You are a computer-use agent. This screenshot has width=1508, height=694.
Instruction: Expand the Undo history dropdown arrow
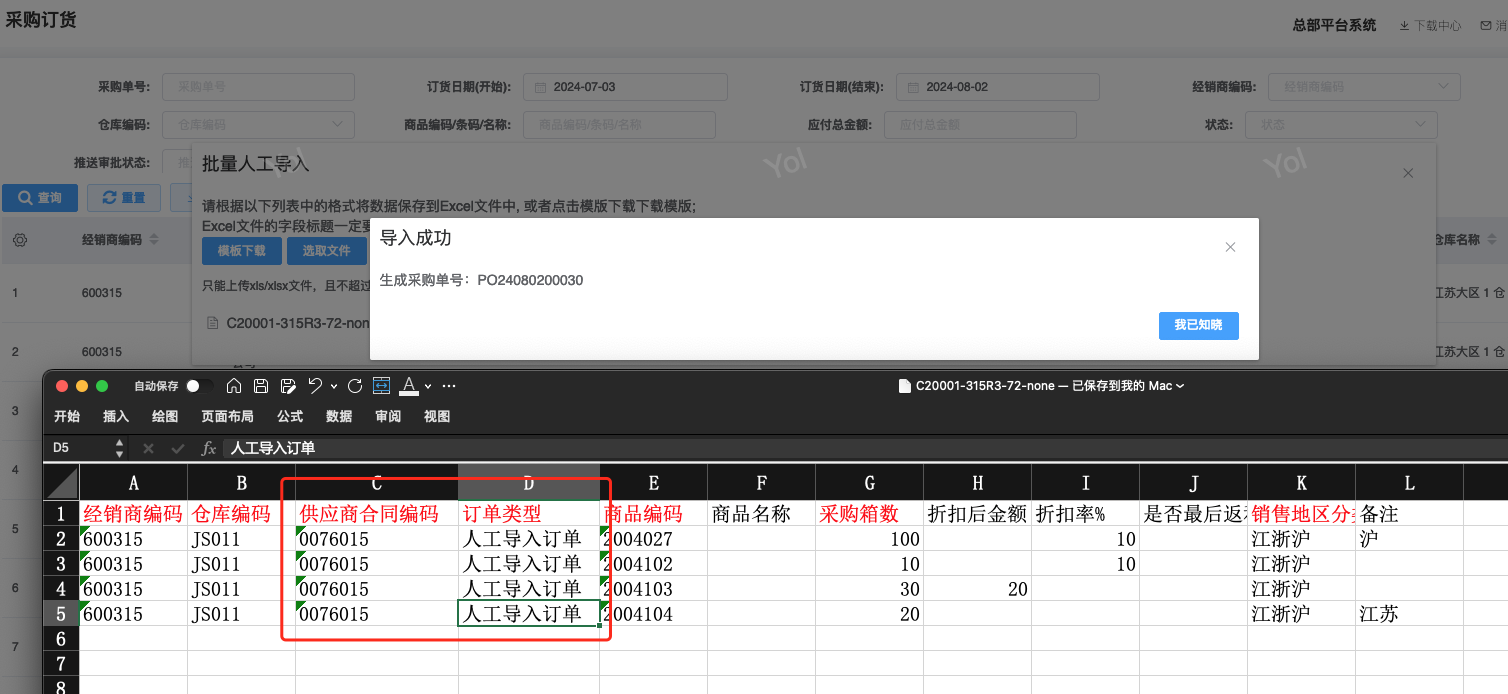coord(332,387)
